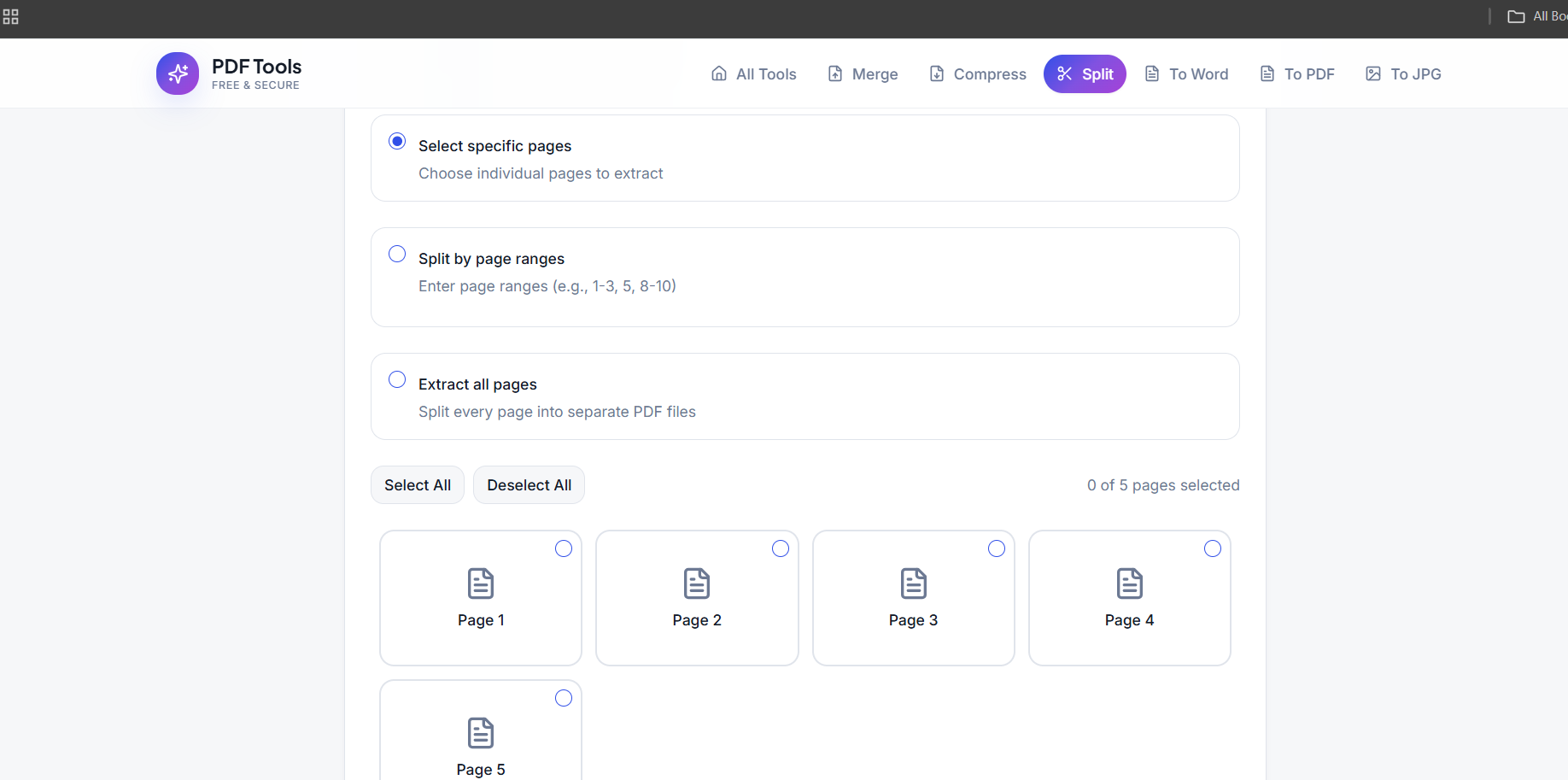Image resolution: width=1568 pixels, height=780 pixels.
Task: Click the Merge tool icon
Action: [835, 73]
